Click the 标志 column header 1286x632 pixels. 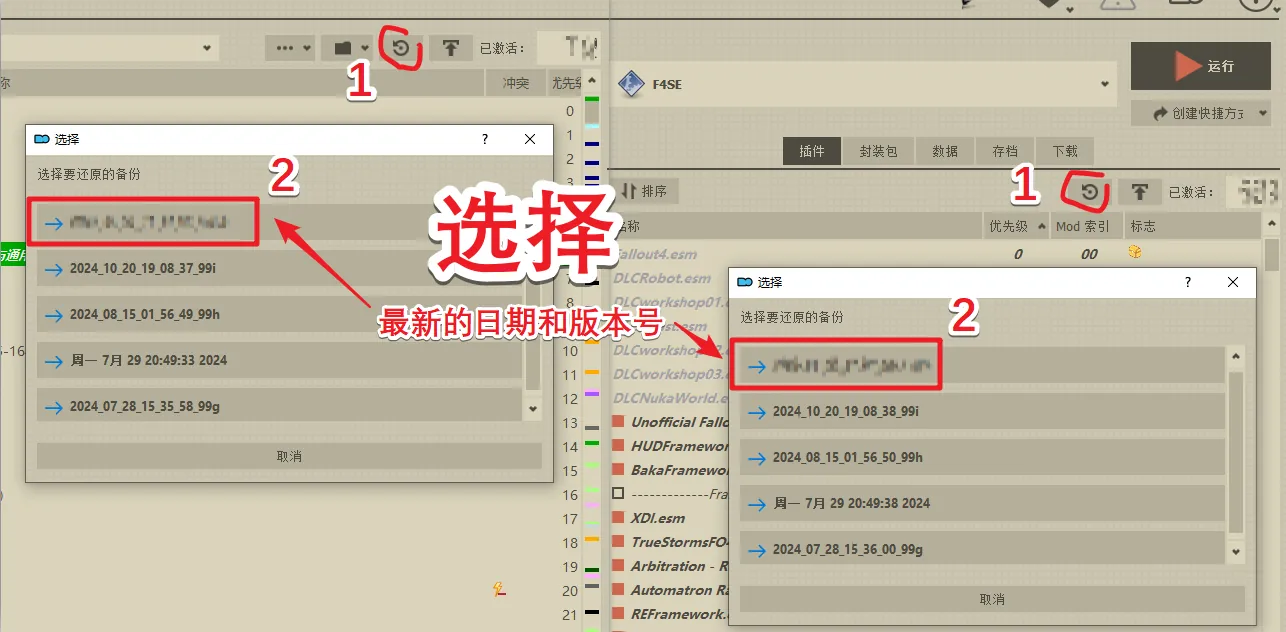pyautogui.click(x=1192, y=226)
